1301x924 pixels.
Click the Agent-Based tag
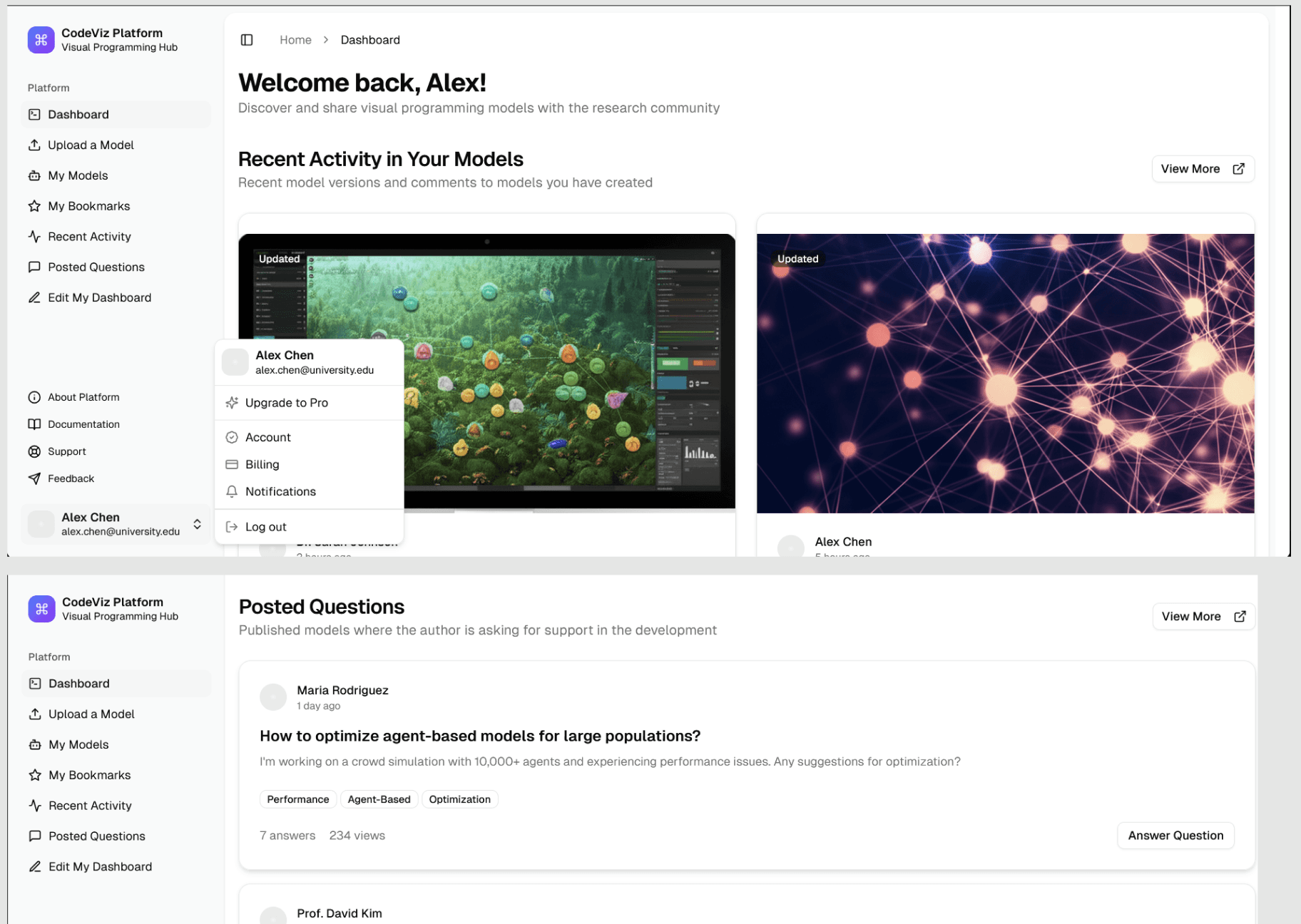(379, 799)
